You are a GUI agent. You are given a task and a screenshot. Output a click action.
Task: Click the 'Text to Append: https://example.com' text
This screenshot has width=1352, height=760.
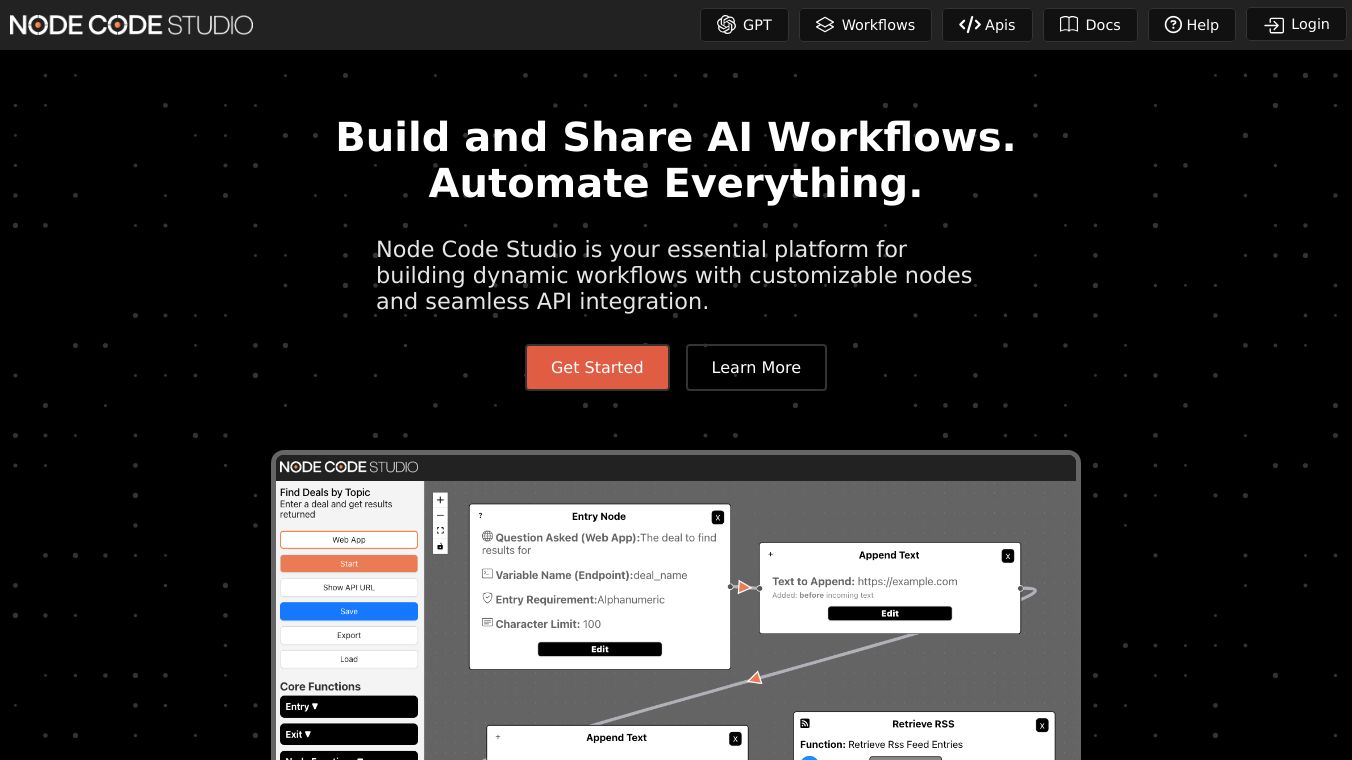(x=865, y=581)
